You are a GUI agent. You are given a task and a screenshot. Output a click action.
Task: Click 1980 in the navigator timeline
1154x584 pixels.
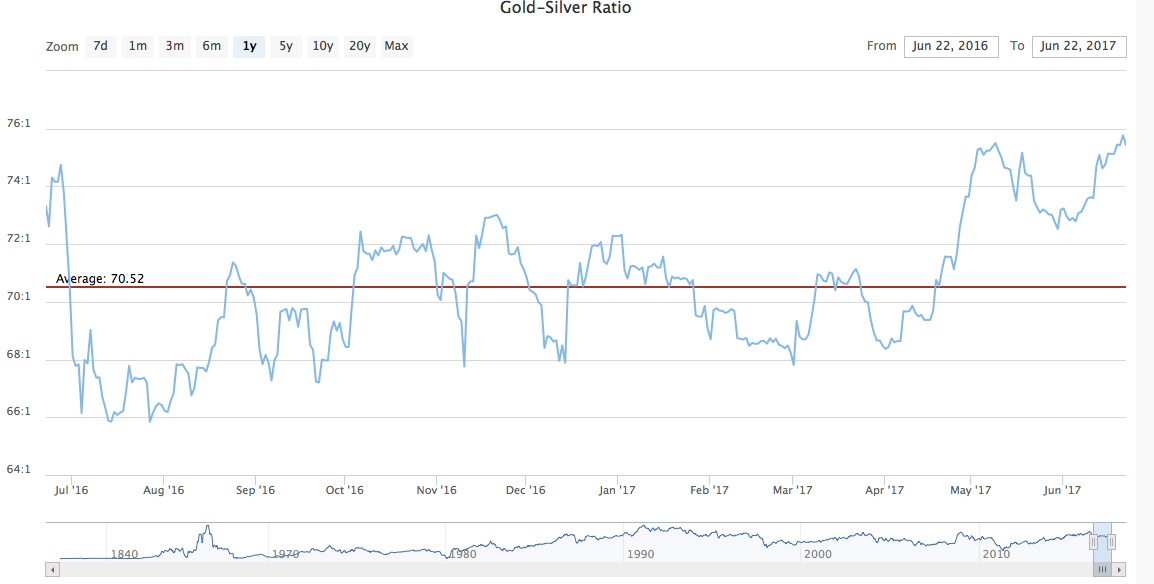point(462,554)
